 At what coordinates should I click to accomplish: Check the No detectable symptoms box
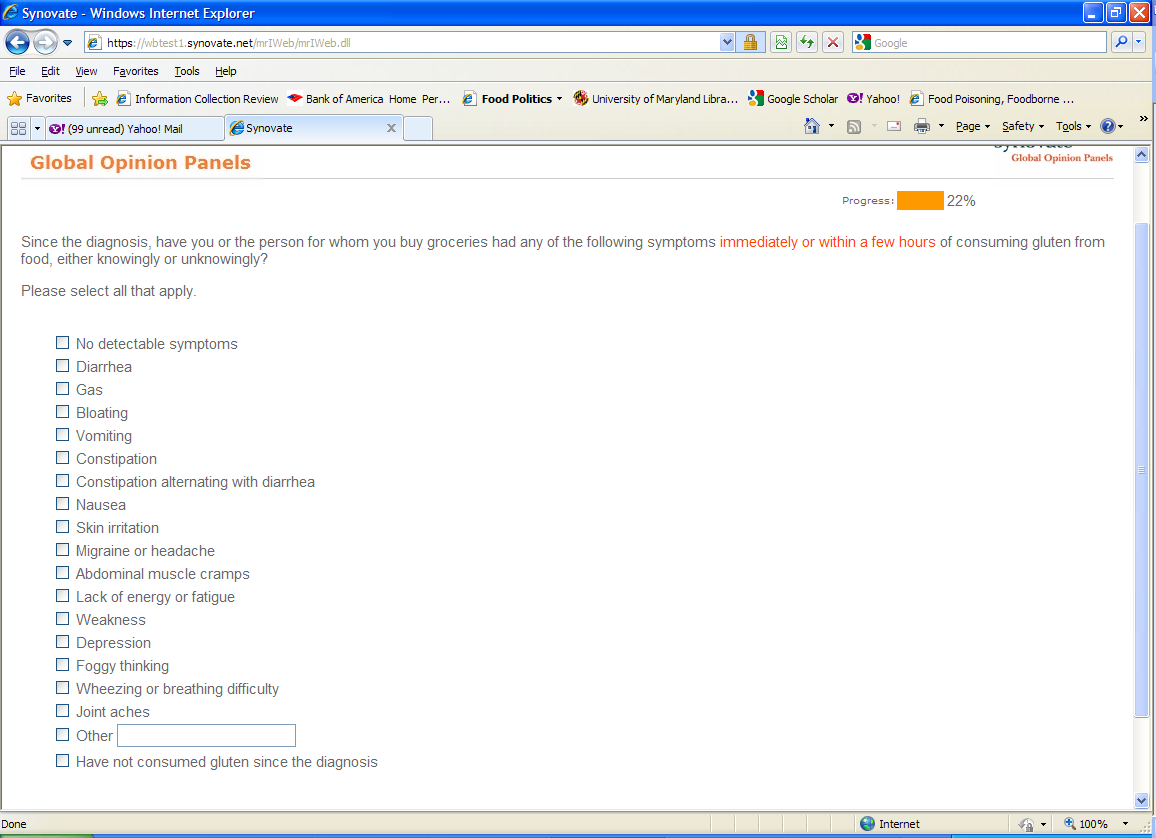coord(63,343)
